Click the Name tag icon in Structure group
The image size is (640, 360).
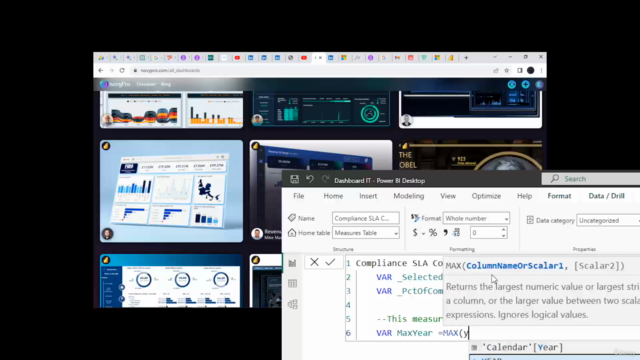pos(291,218)
